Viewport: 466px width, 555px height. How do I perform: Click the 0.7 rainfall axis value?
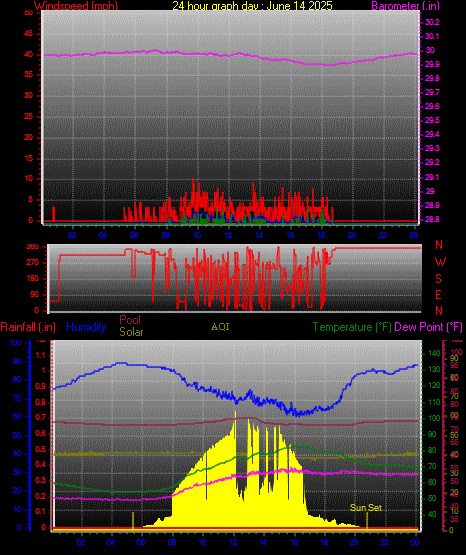click(41, 418)
